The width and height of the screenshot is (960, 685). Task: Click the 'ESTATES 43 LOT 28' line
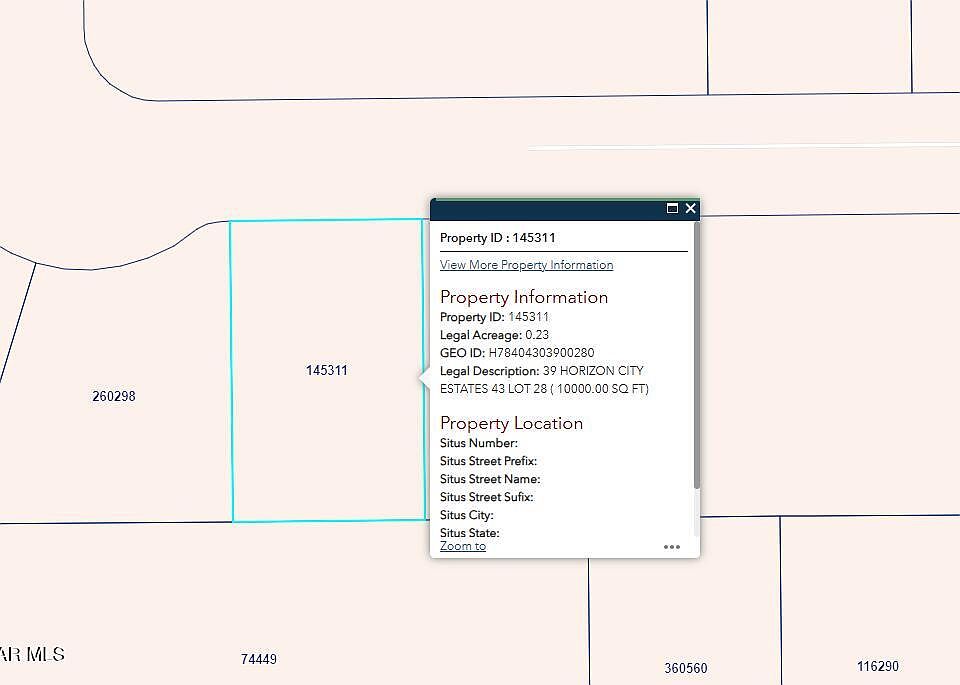pyautogui.click(x=544, y=389)
